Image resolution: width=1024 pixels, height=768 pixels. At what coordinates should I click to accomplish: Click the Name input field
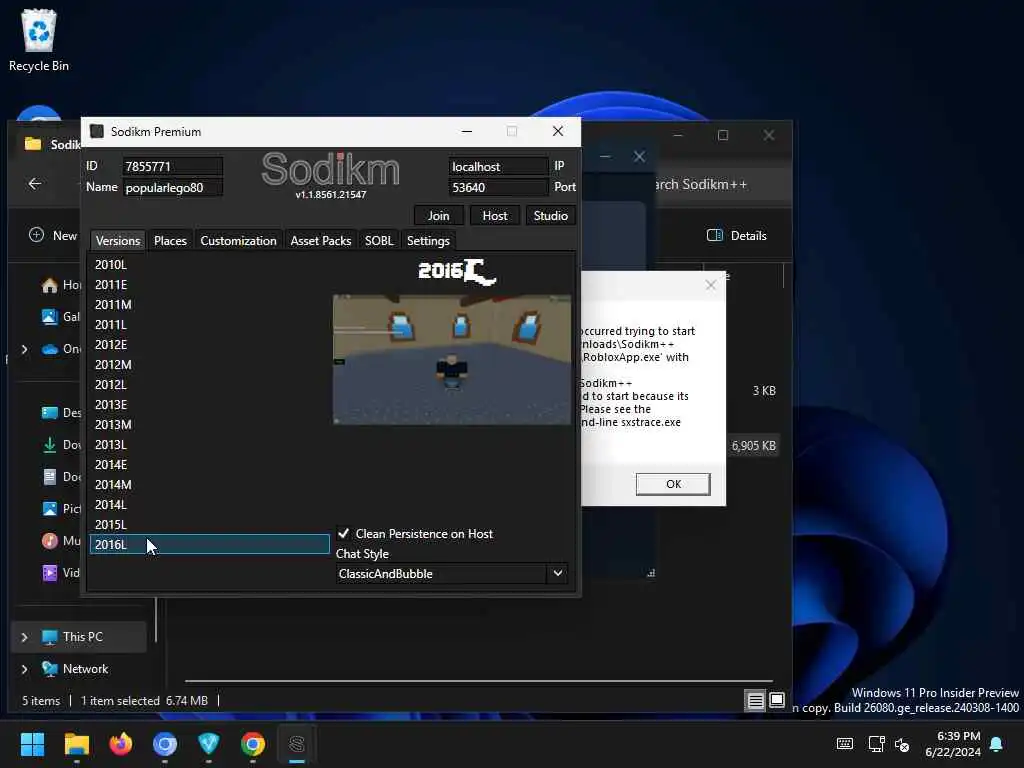(x=172, y=187)
